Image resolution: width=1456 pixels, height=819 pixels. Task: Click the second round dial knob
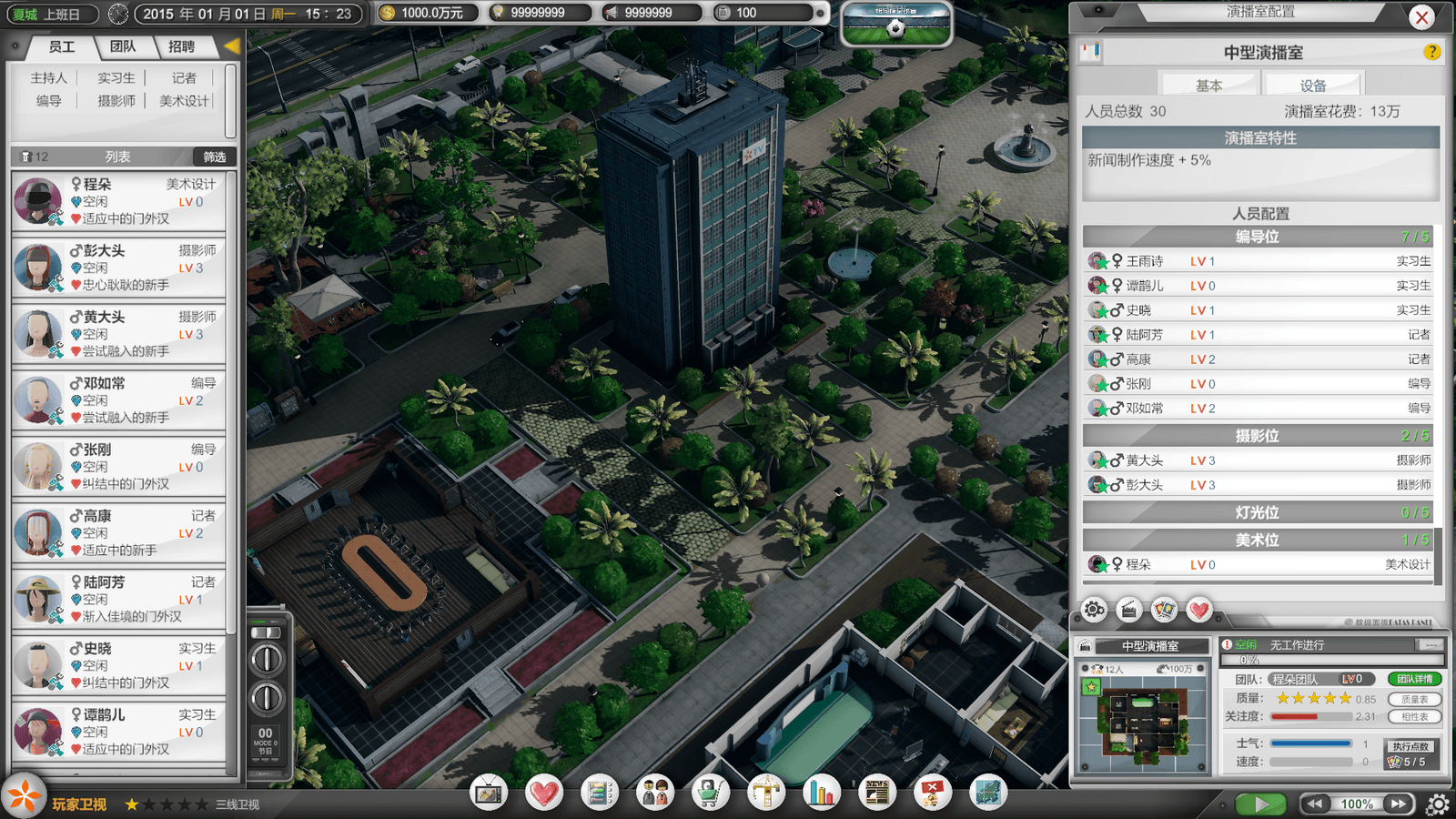pos(267,698)
